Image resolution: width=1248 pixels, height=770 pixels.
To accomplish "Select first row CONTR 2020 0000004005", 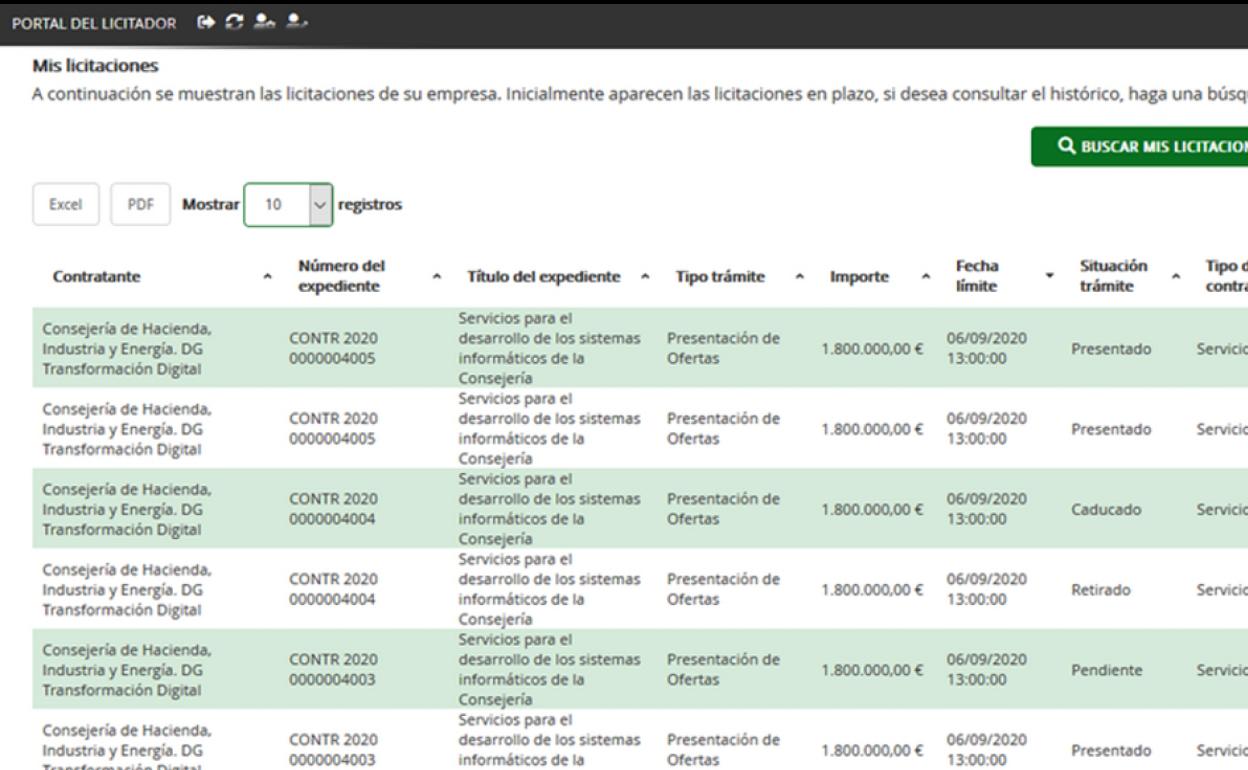I will pyautogui.click(x=334, y=346).
